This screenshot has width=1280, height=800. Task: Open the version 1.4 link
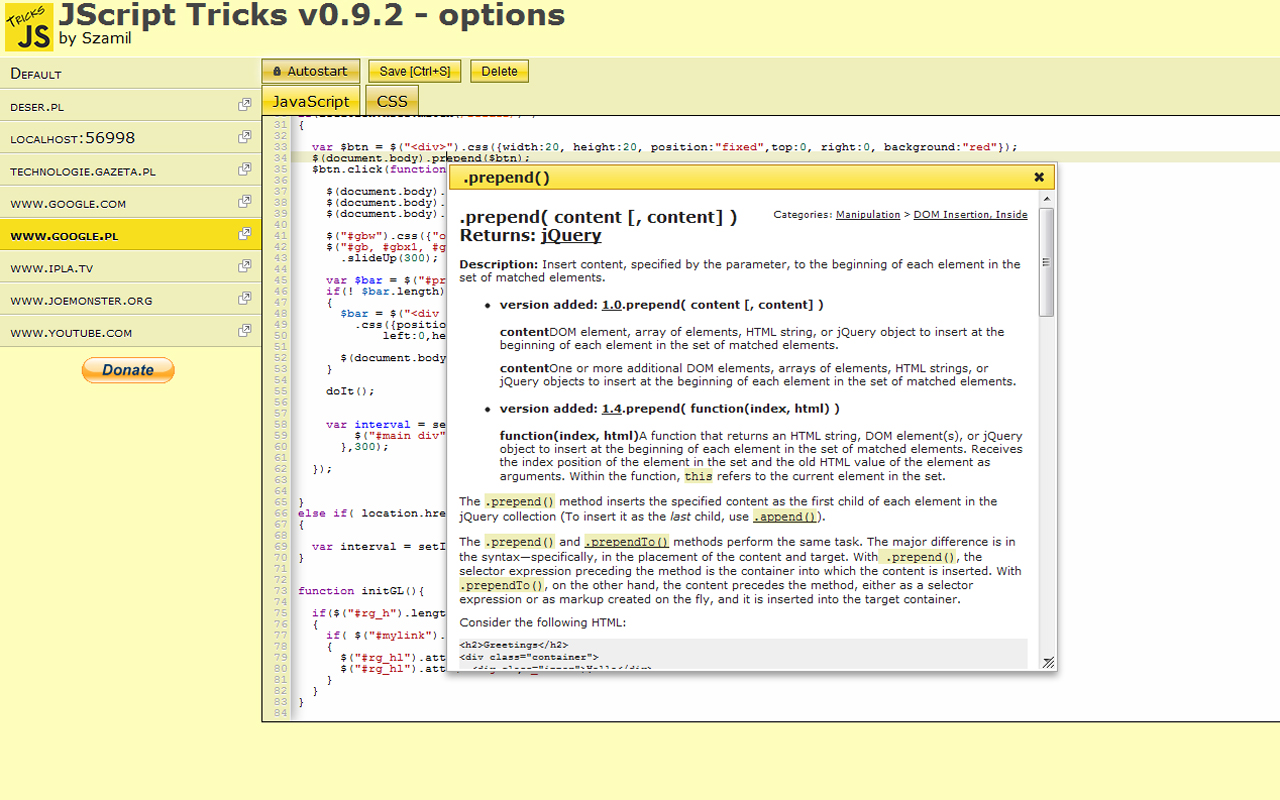tap(612, 409)
